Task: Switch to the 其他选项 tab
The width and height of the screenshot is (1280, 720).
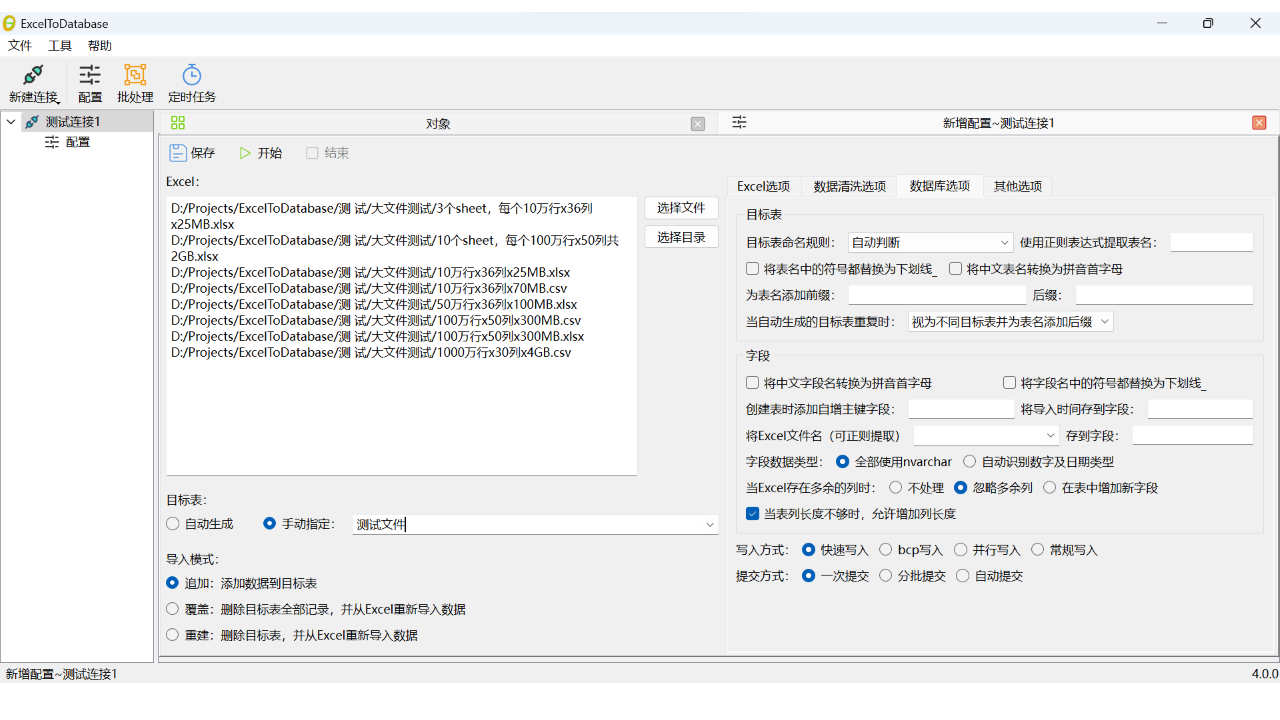Action: [x=1017, y=186]
